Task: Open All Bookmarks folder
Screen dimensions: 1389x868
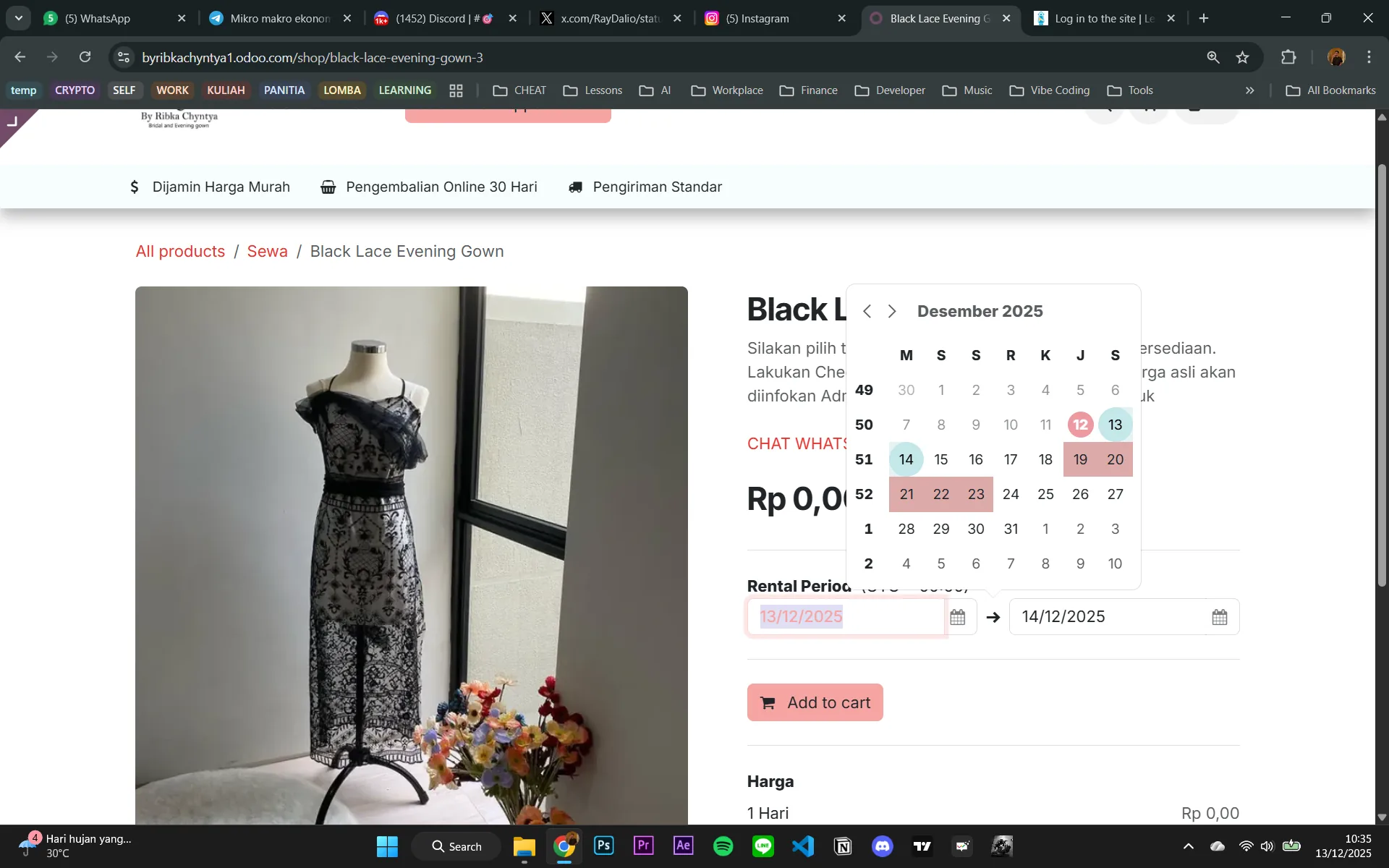Action: coord(1330,90)
